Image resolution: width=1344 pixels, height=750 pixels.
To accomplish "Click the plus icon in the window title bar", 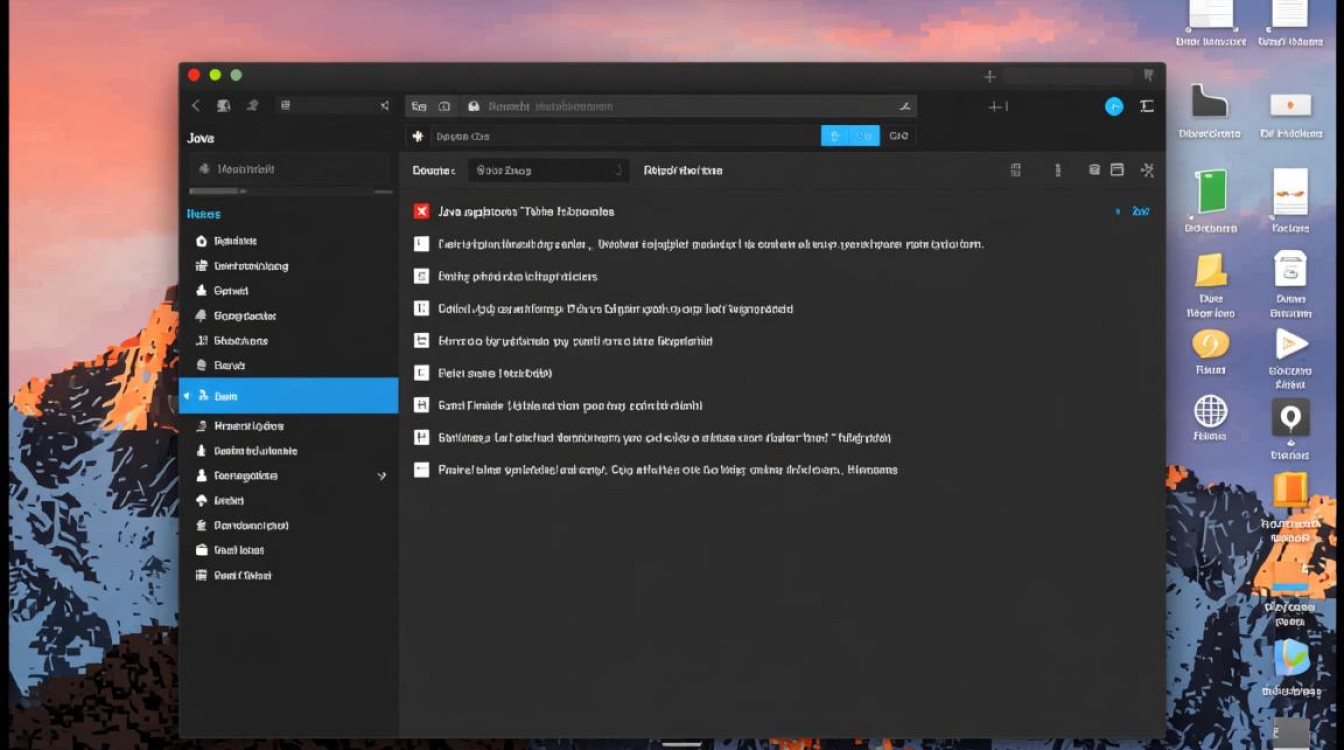I will click(x=989, y=76).
